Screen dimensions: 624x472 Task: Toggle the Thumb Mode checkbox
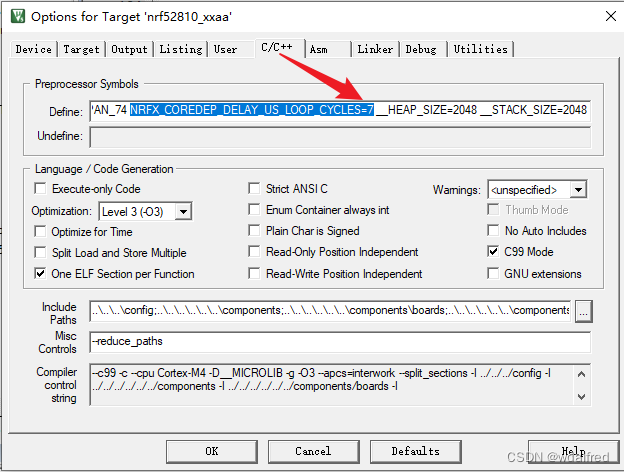tap(493, 209)
